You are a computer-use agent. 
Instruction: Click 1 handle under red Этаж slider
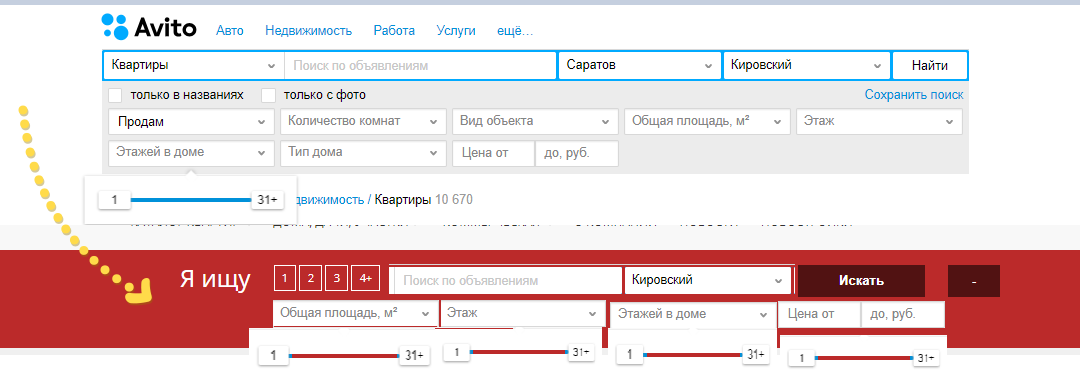click(457, 351)
